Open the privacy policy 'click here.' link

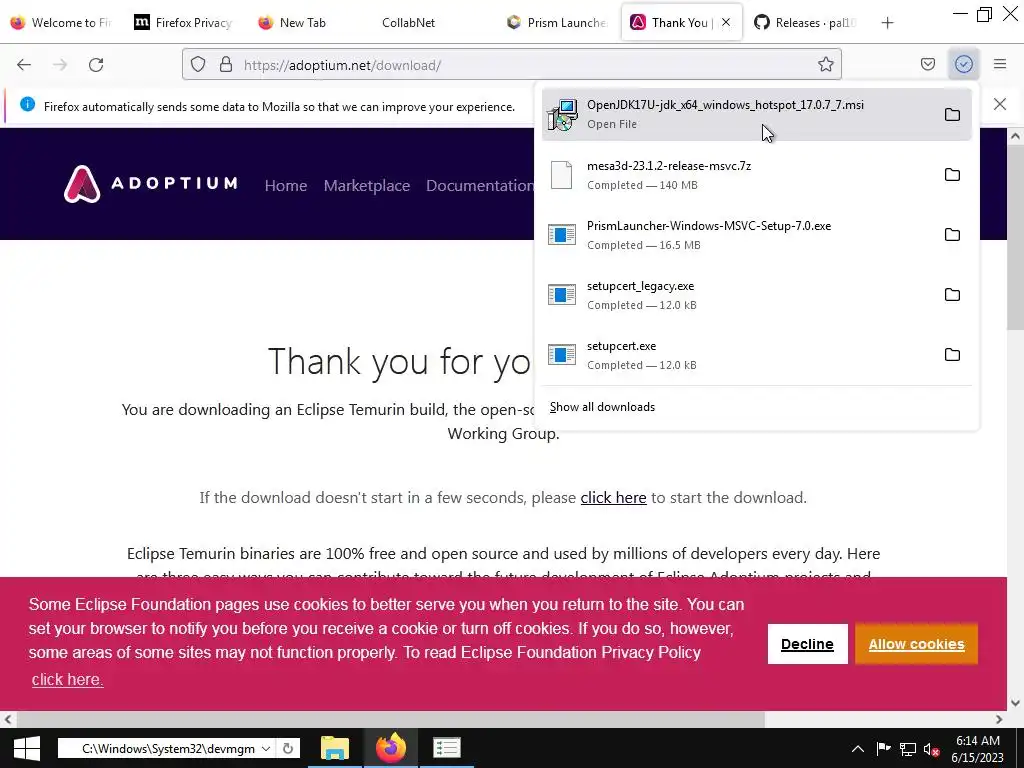(x=67, y=680)
